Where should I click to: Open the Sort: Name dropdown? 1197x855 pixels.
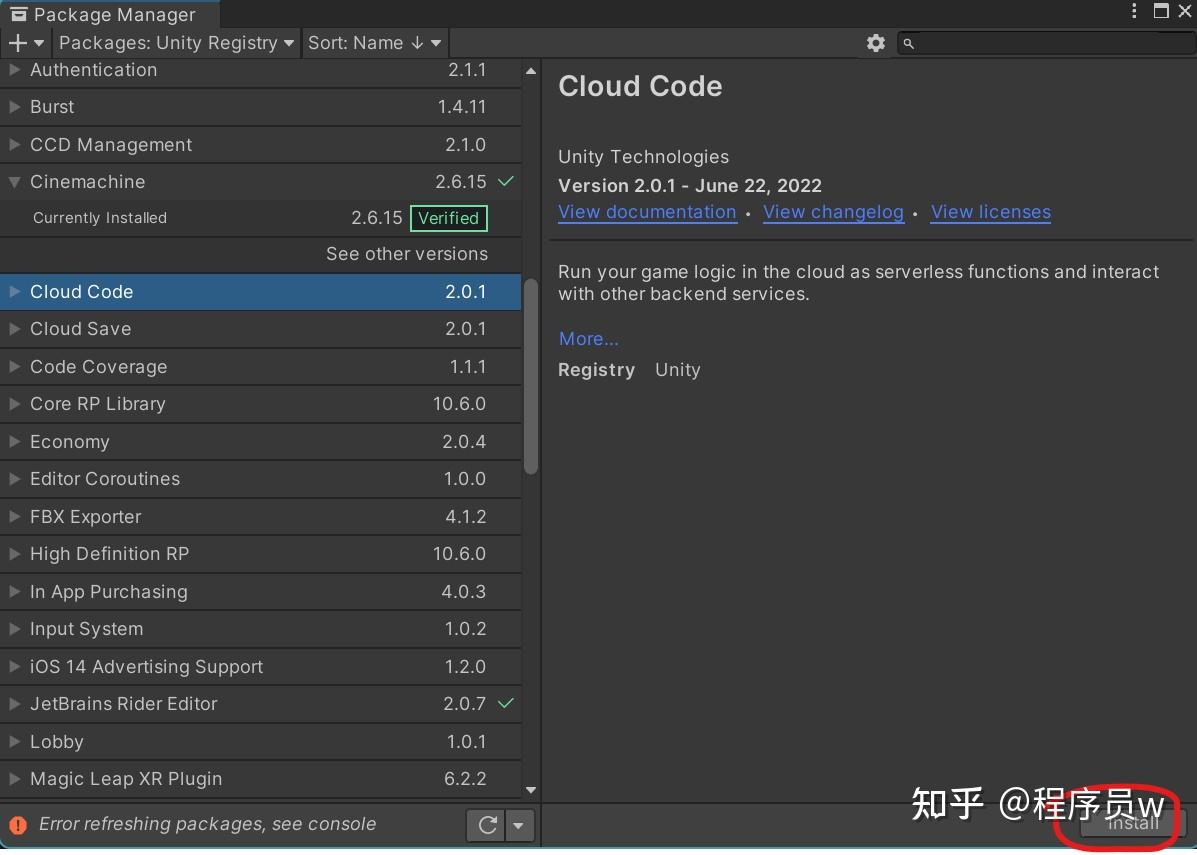tap(374, 42)
